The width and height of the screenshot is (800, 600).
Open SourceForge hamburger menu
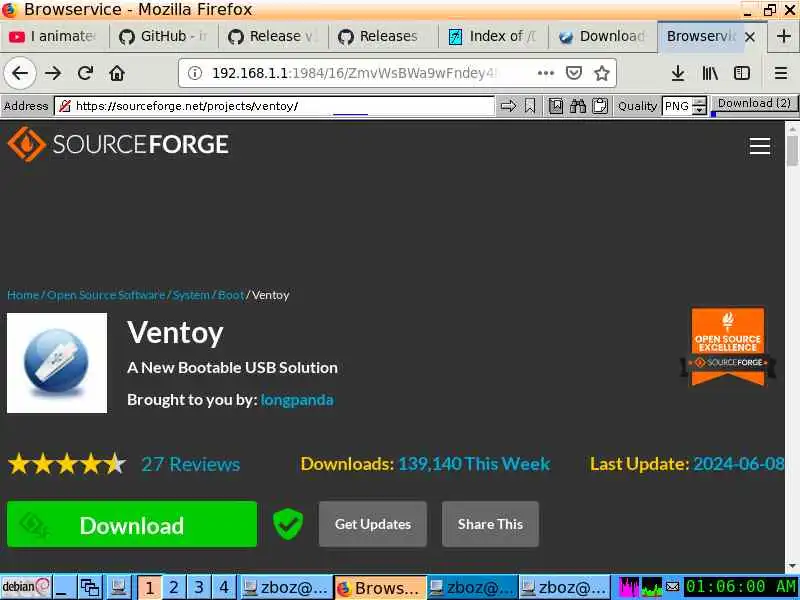pyautogui.click(x=759, y=146)
